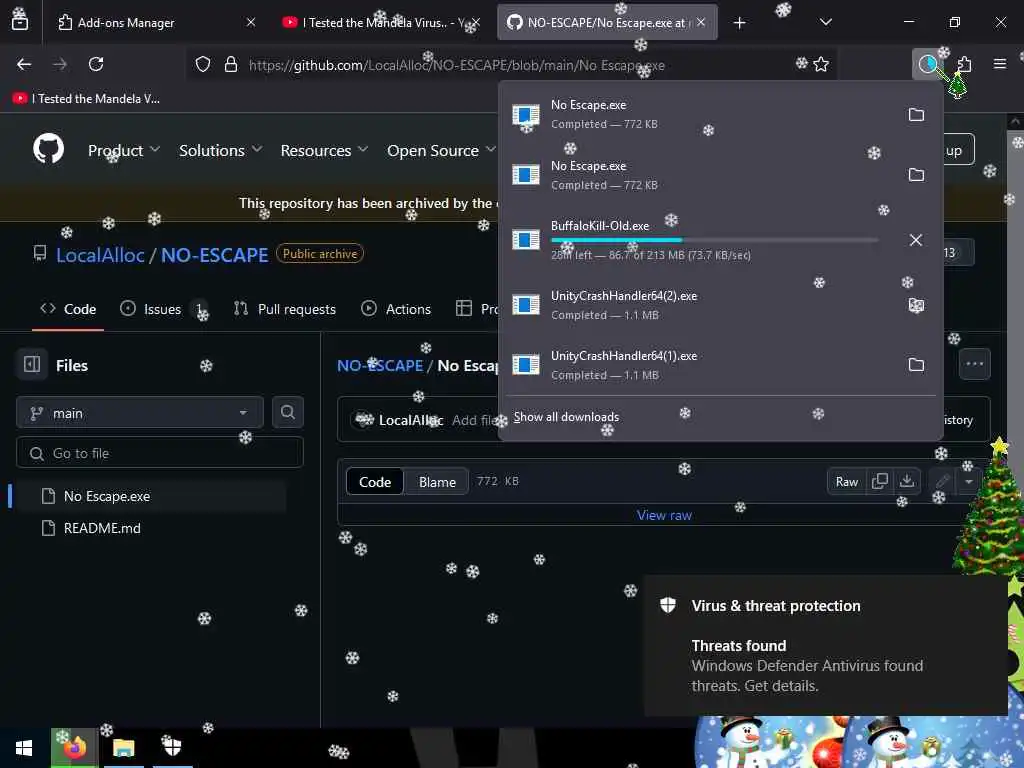Open the Threats found Defender notification
The height and width of the screenshot is (768, 1024).
[x=825, y=646]
